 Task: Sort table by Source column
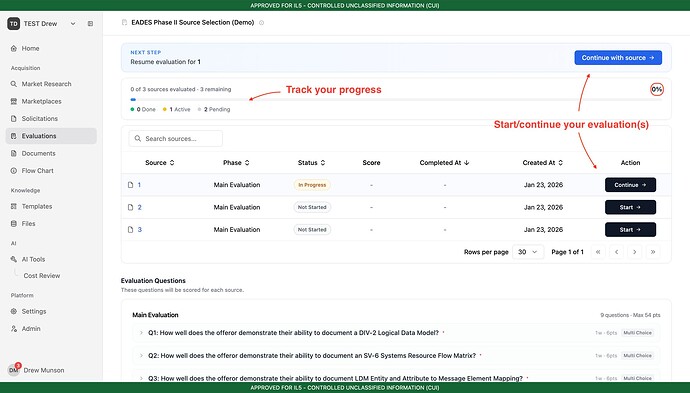coord(160,163)
